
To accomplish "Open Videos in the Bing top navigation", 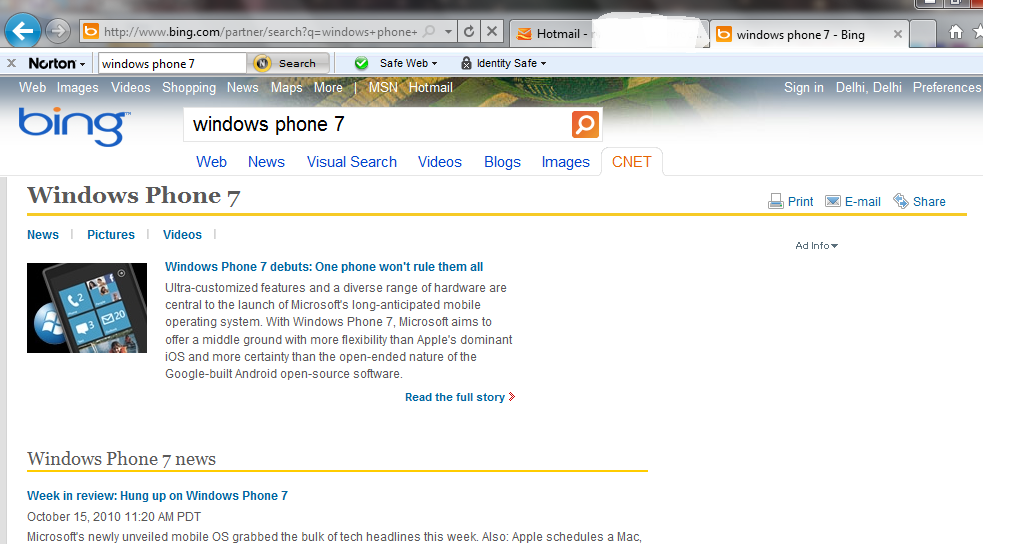I will [x=130, y=87].
